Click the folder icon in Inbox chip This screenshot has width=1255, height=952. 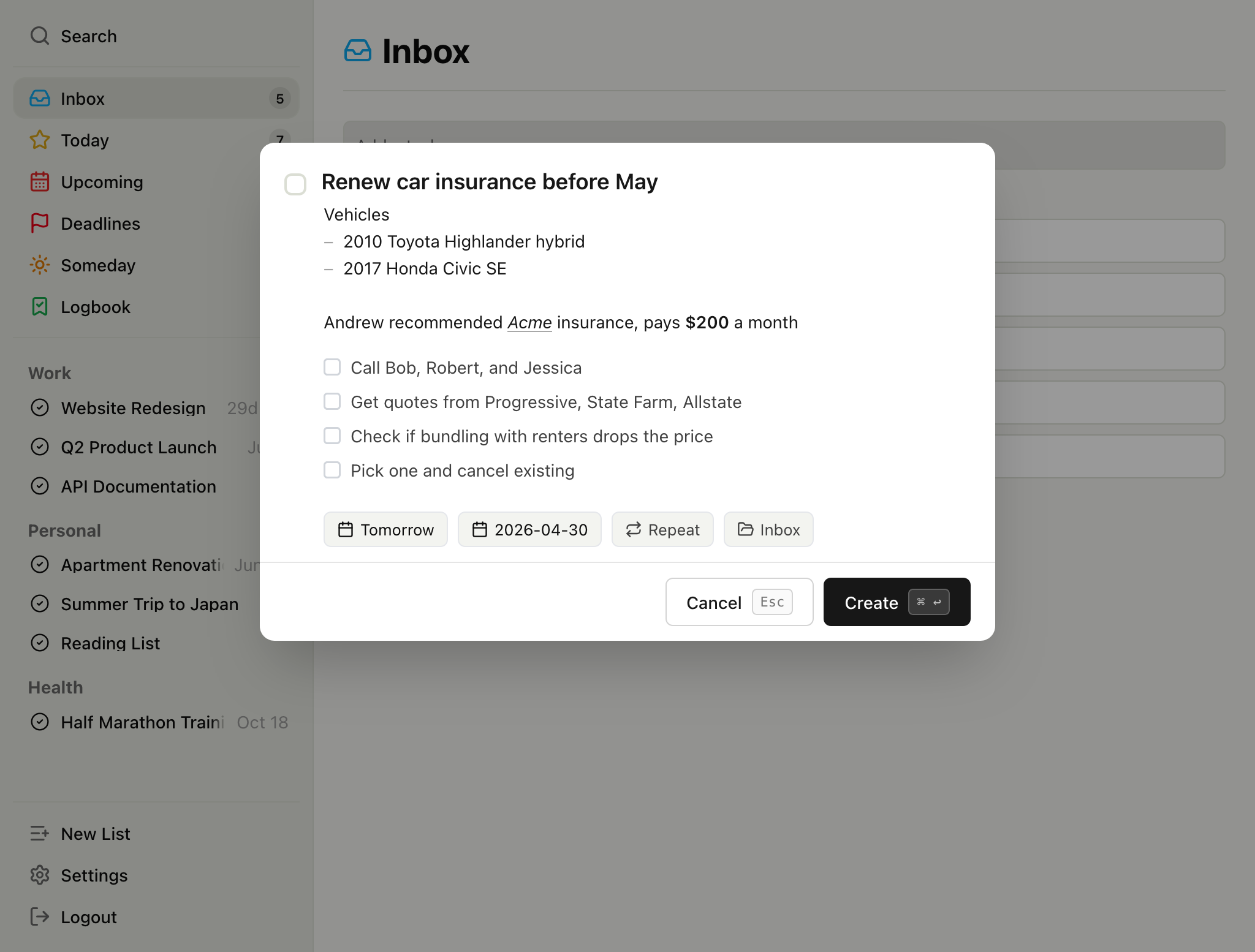(x=745, y=530)
